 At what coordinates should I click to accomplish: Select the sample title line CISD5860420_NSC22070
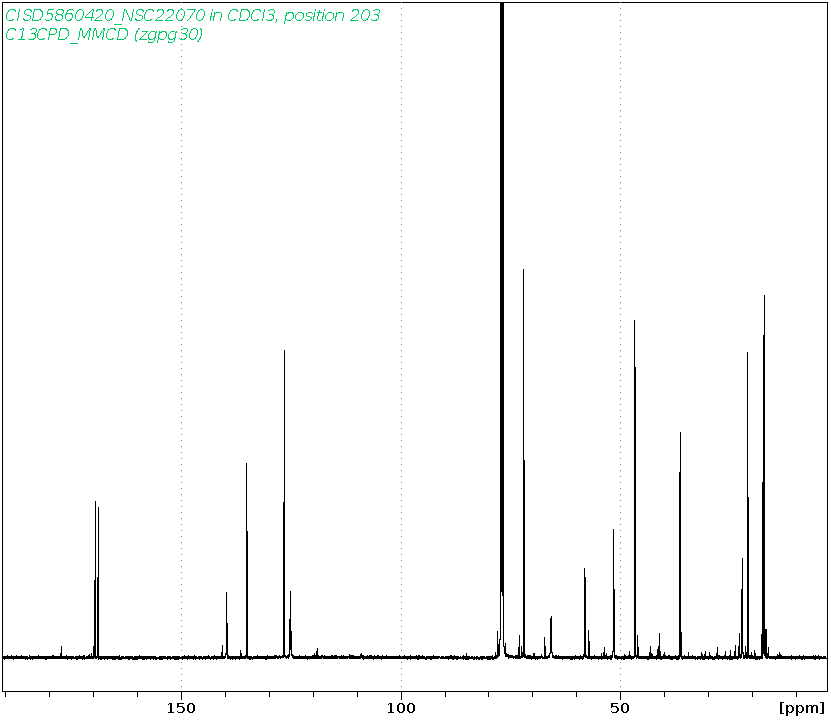pos(192,15)
